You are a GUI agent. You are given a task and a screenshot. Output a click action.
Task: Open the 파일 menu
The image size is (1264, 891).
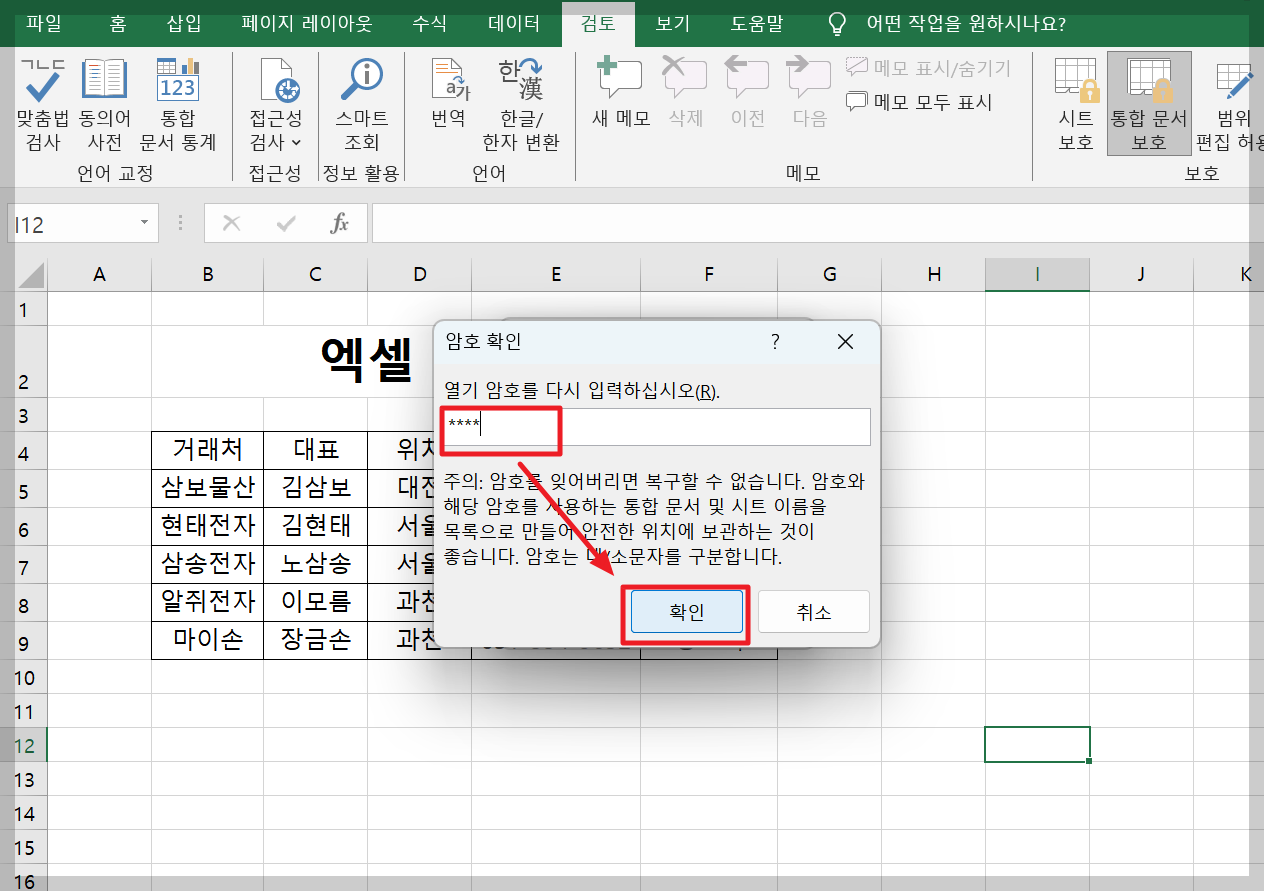coord(42,22)
